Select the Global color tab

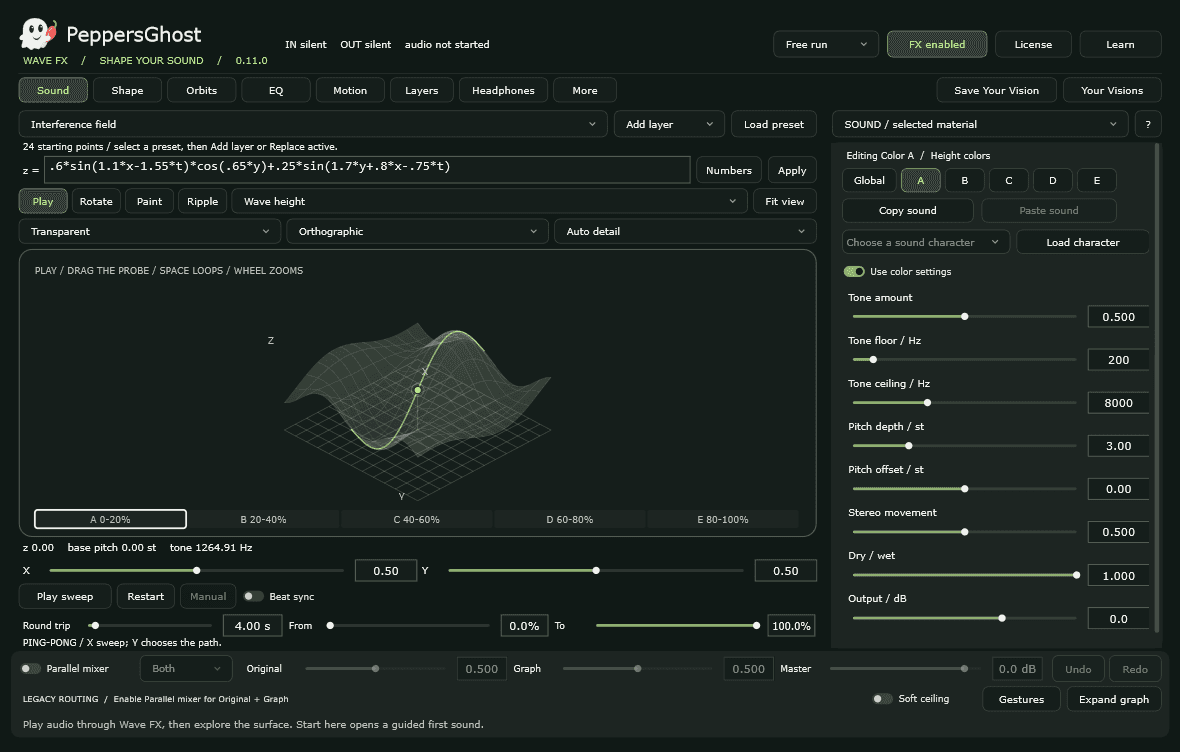[x=869, y=181]
